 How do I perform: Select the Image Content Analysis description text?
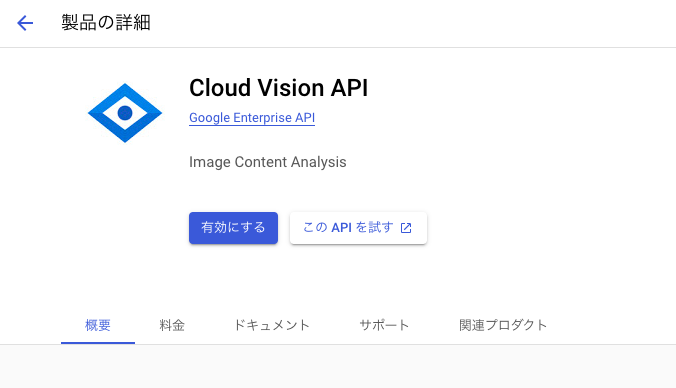[x=268, y=162]
